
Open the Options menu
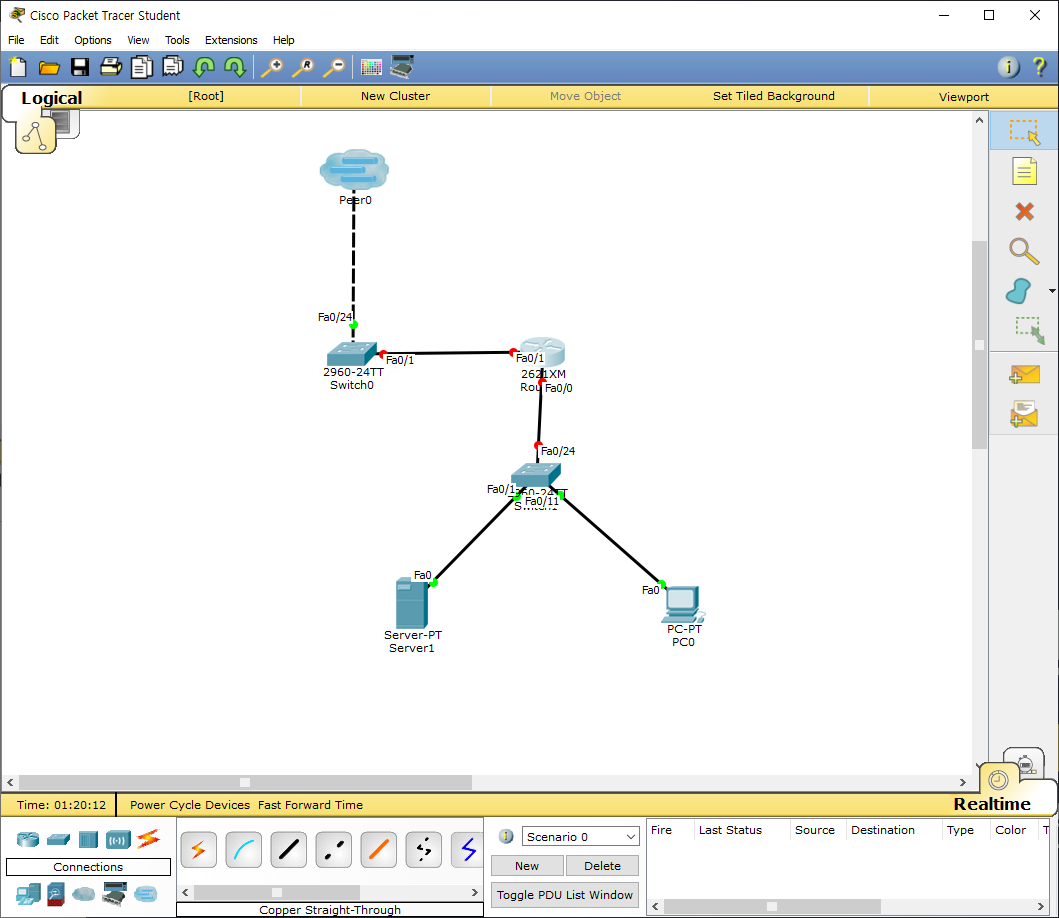coord(93,40)
